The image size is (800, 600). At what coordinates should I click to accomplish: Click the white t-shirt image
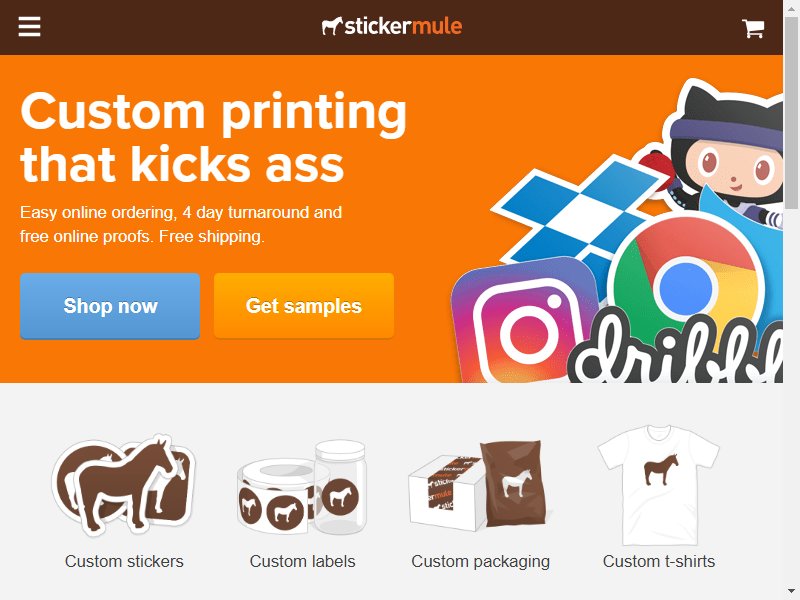659,485
